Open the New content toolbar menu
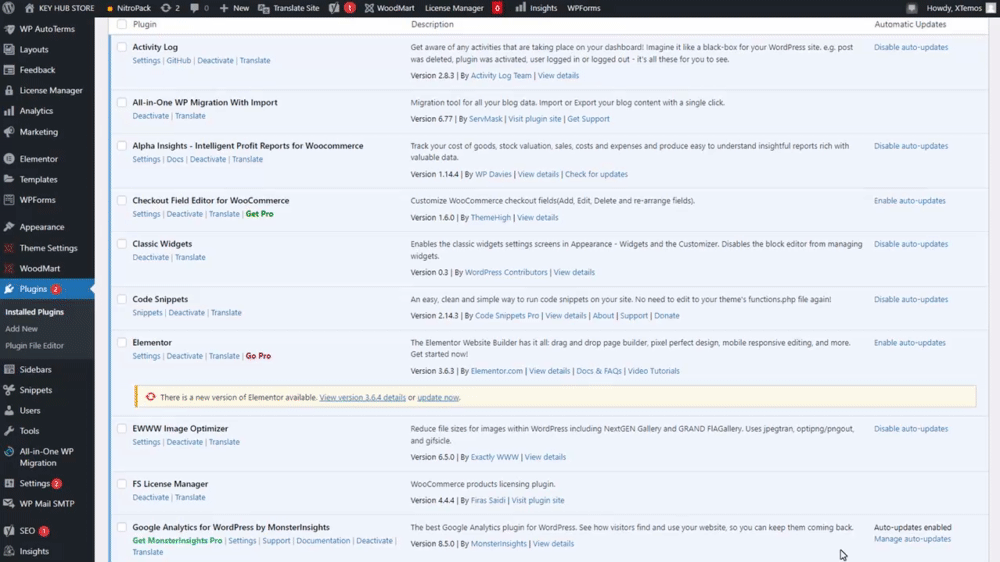The height and width of the screenshot is (562, 1000). [234, 8]
